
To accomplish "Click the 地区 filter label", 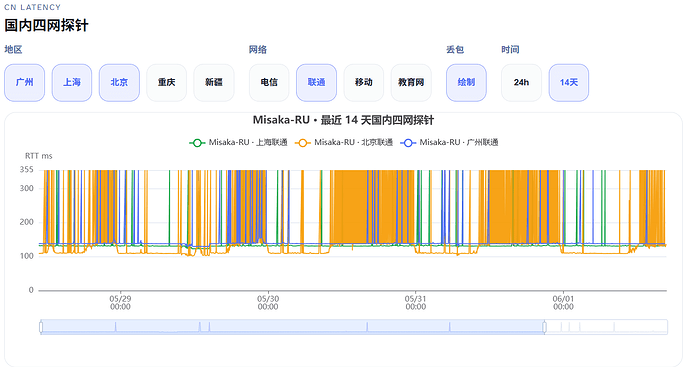I will point(13,50).
